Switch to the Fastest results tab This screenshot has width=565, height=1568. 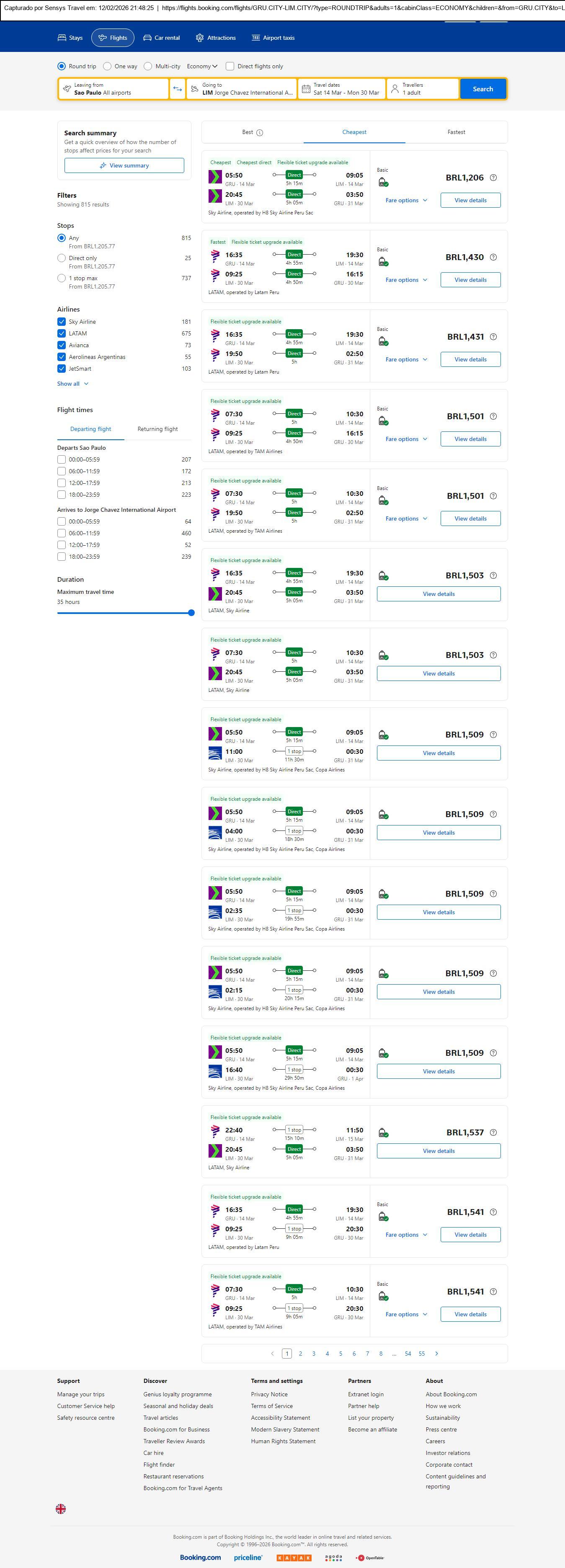click(x=456, y=132)
